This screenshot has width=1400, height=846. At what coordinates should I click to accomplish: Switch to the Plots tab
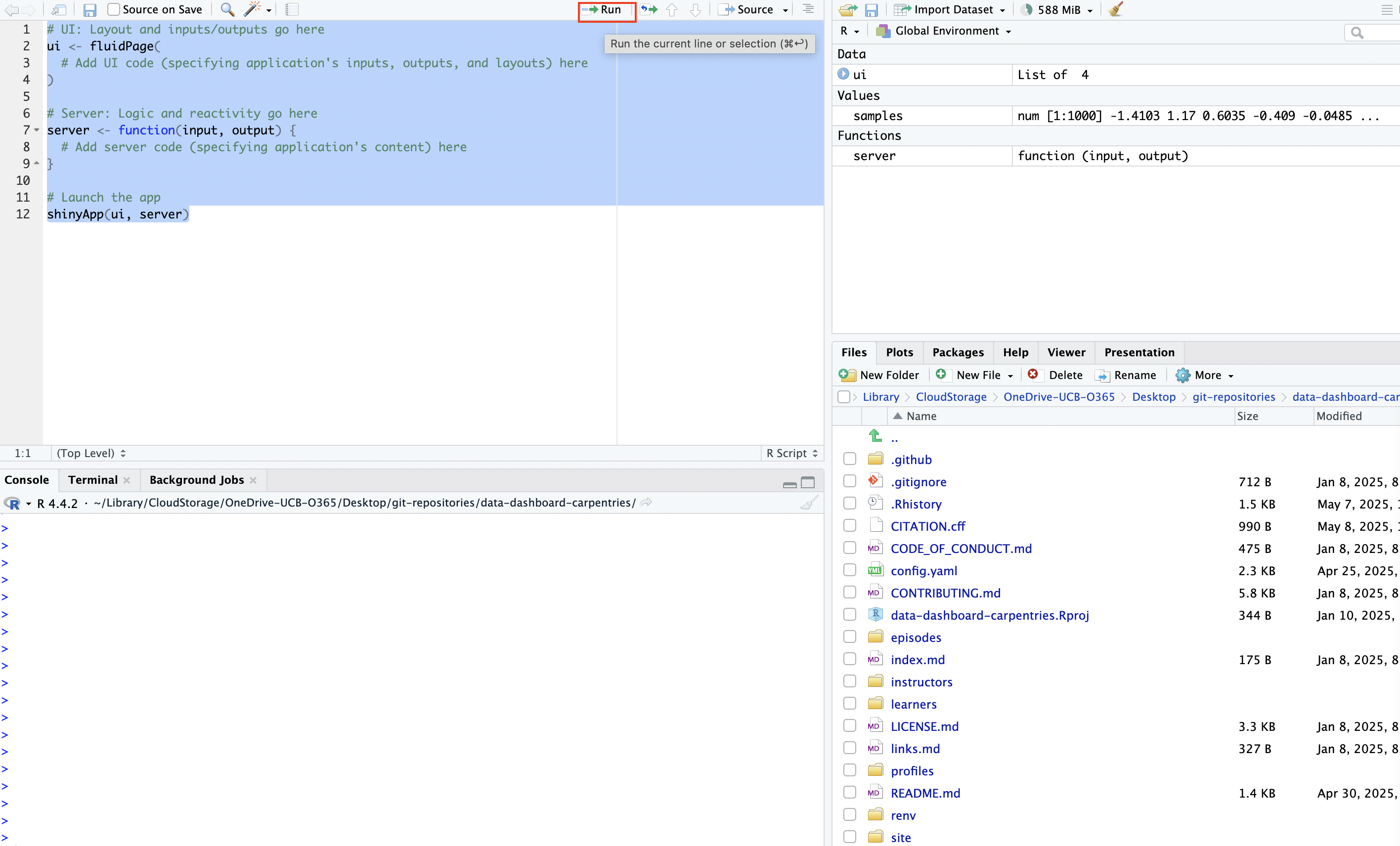pyautogui.click(x=899, y=353)
